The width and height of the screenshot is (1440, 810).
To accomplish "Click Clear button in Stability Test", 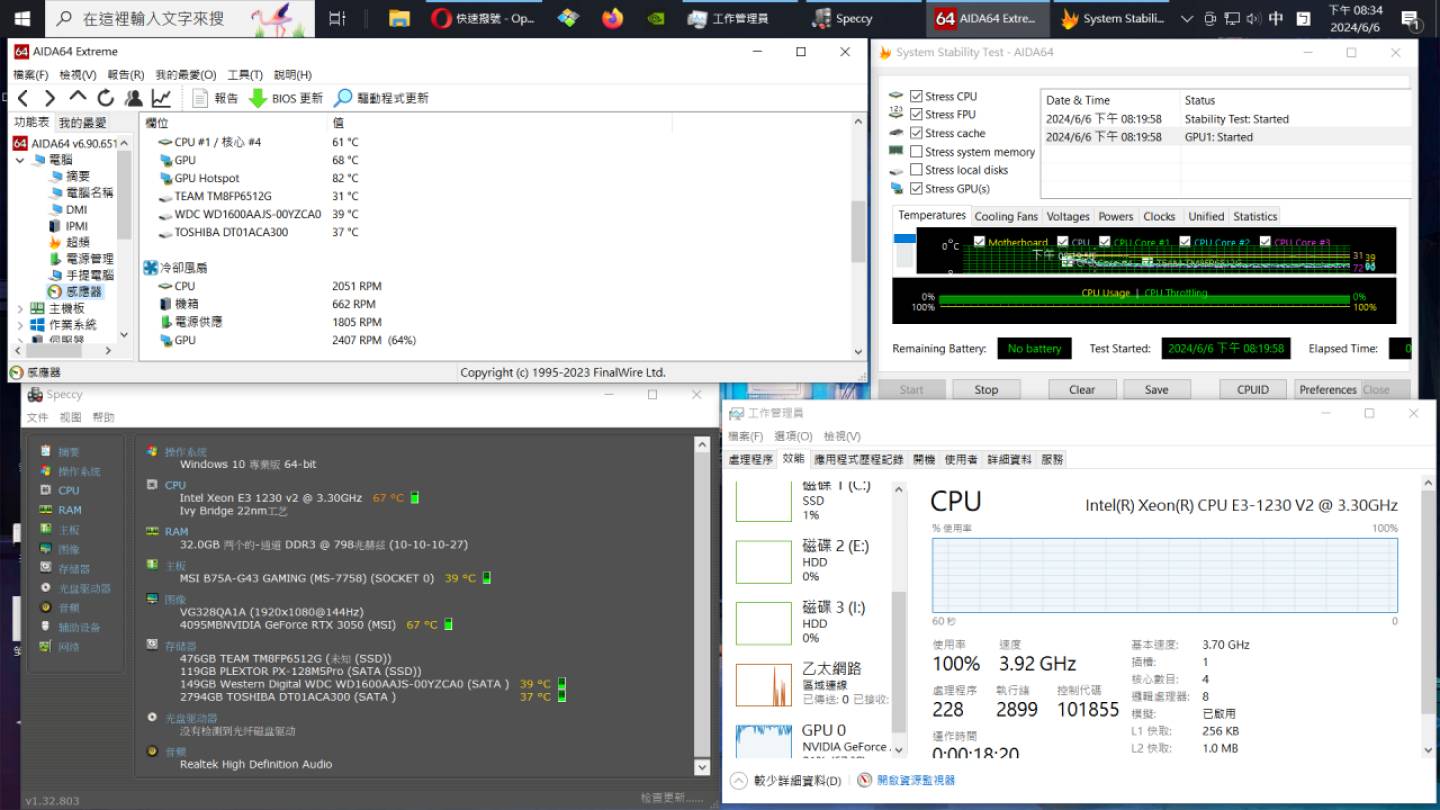I will pos(1082,390).
